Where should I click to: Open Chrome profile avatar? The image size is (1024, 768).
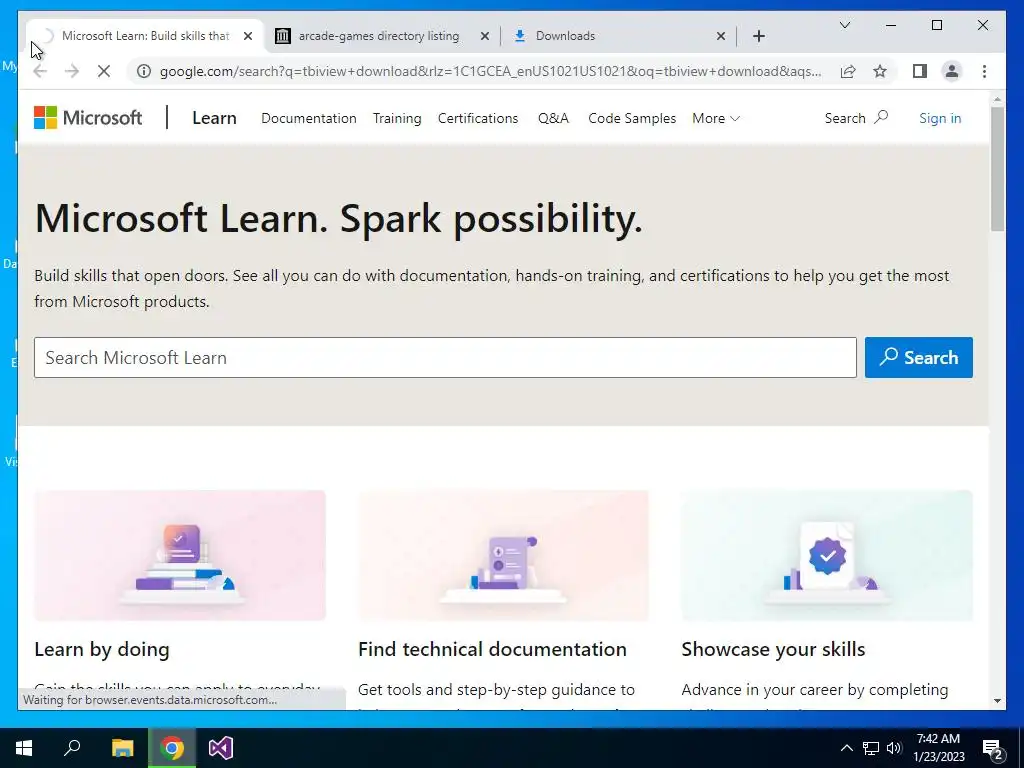[x=952, y=71]
